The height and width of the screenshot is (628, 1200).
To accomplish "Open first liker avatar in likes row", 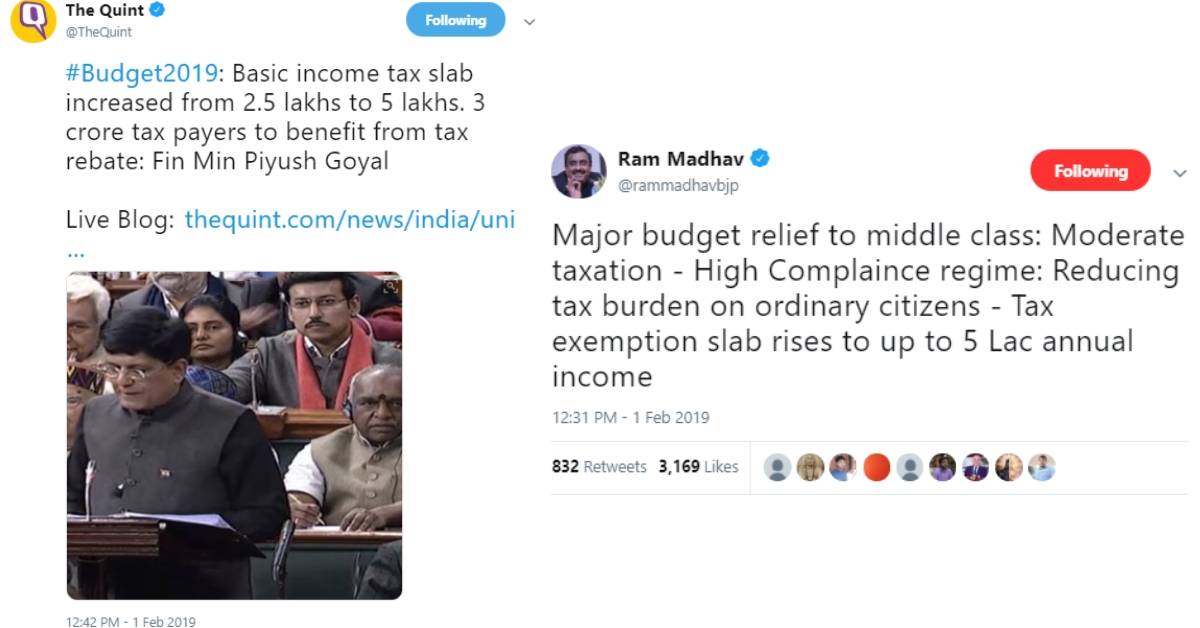I will [x=777, y=467].
